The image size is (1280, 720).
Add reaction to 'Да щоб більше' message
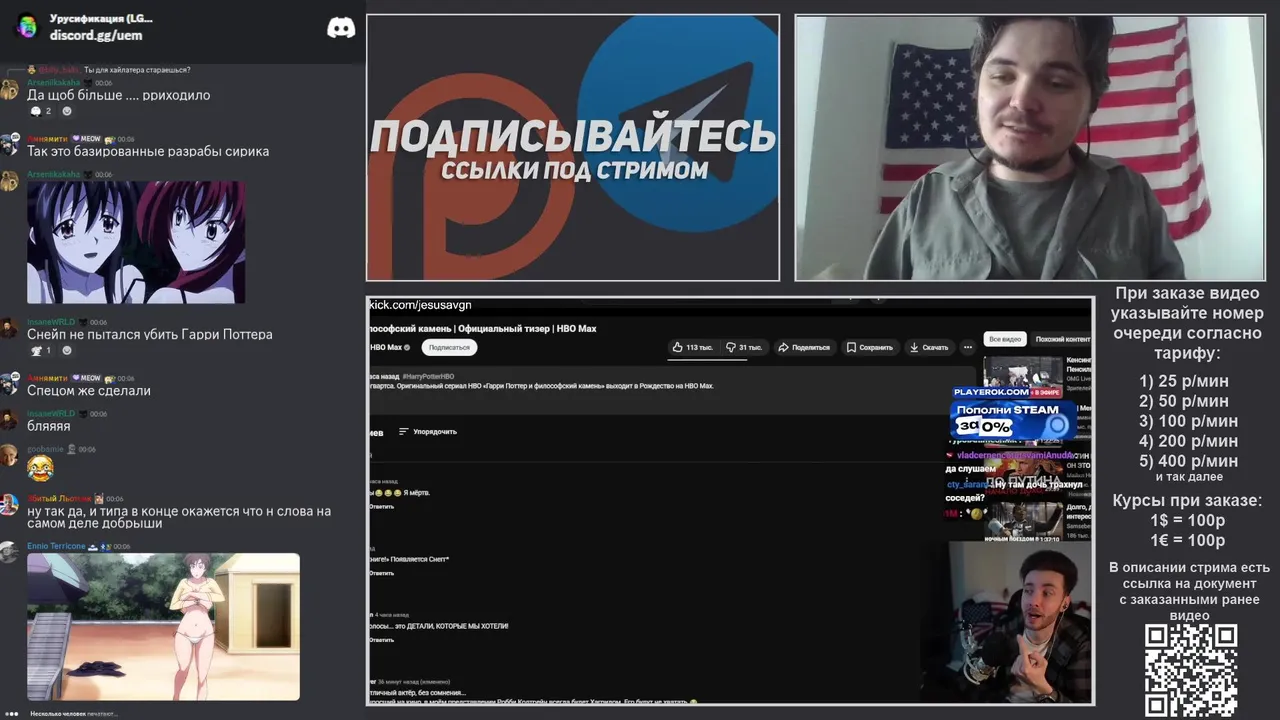(x=67, y=111)
